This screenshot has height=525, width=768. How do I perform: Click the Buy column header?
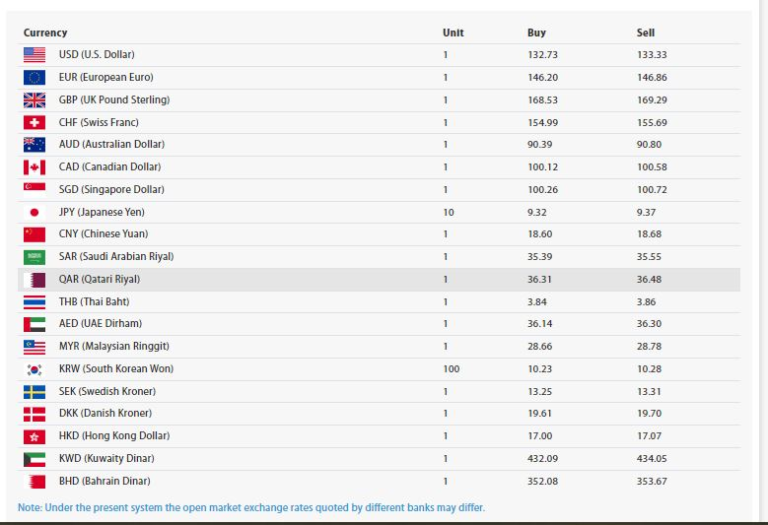tap(537, 33)
